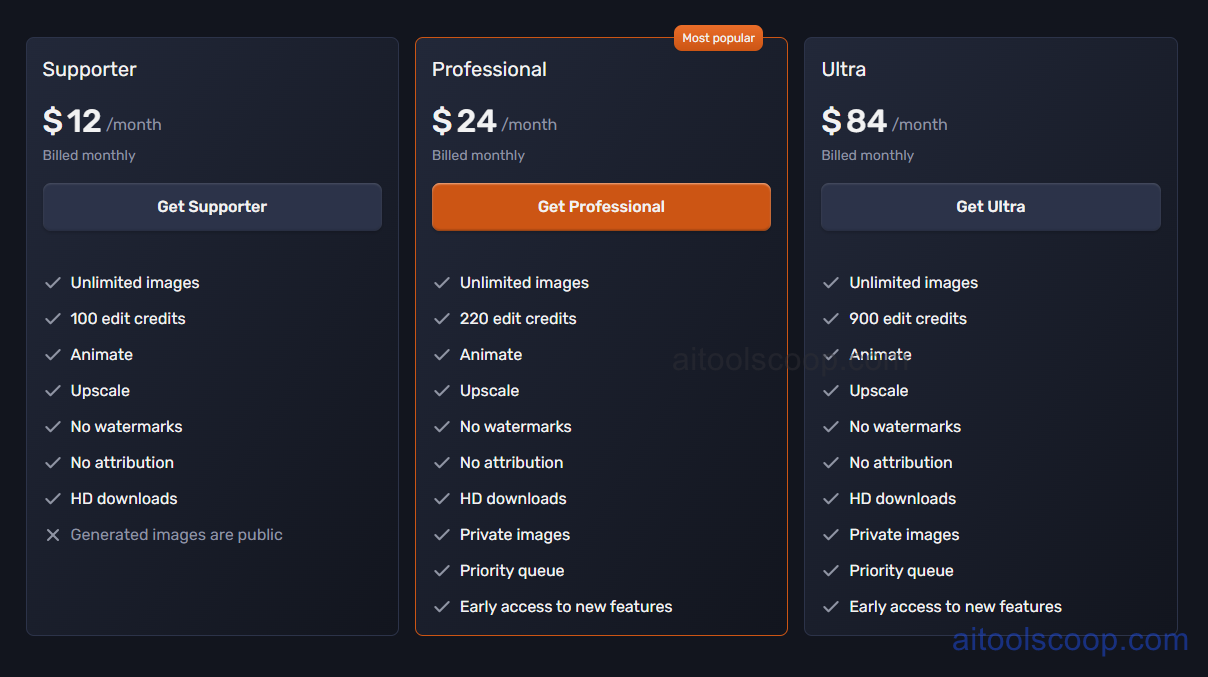Viewport: 1208px width, 677px height.
Task: Click the checkmark beside HD downloads under Supporter
Action: pyautogui.click(x=53, y=499)
